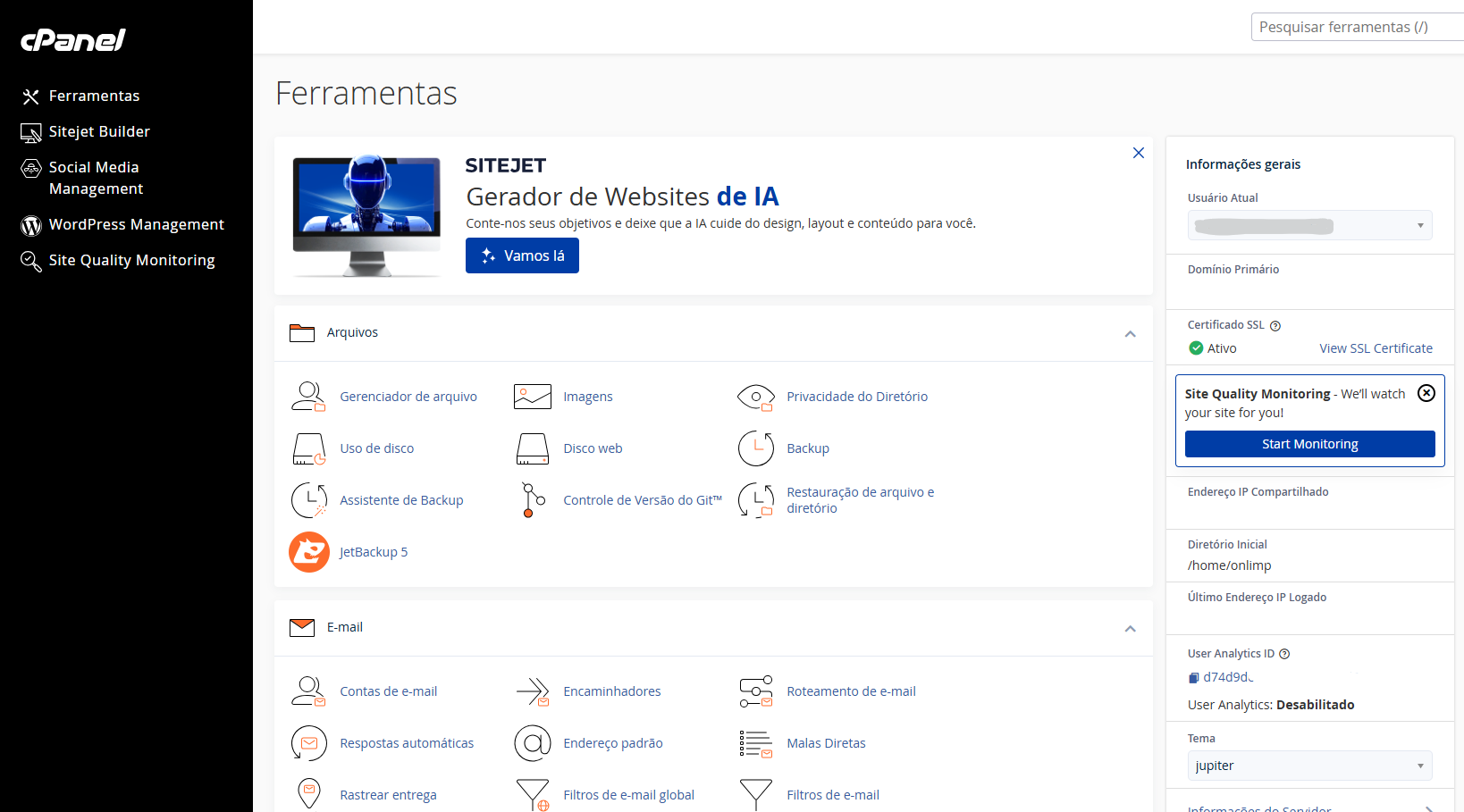Click the orange JetBackup 5 icon
The height and width of the screenshot is (812, 1464).
click(309, 552)
